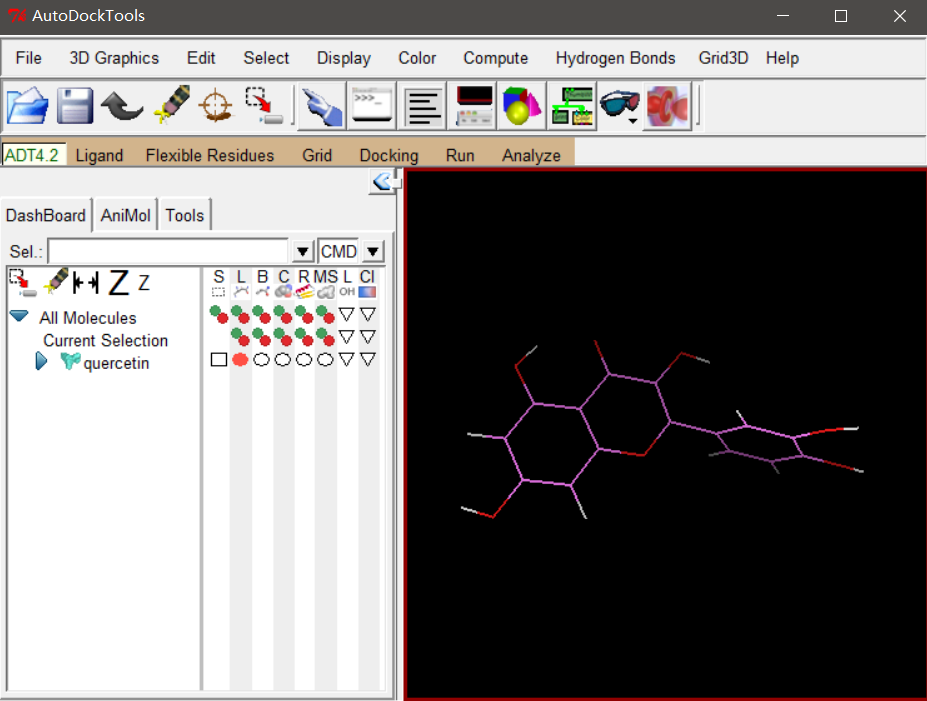Toggle select checkbox for quercetin
This screenshot has width=927, height=701.
[x=219, y=359]
